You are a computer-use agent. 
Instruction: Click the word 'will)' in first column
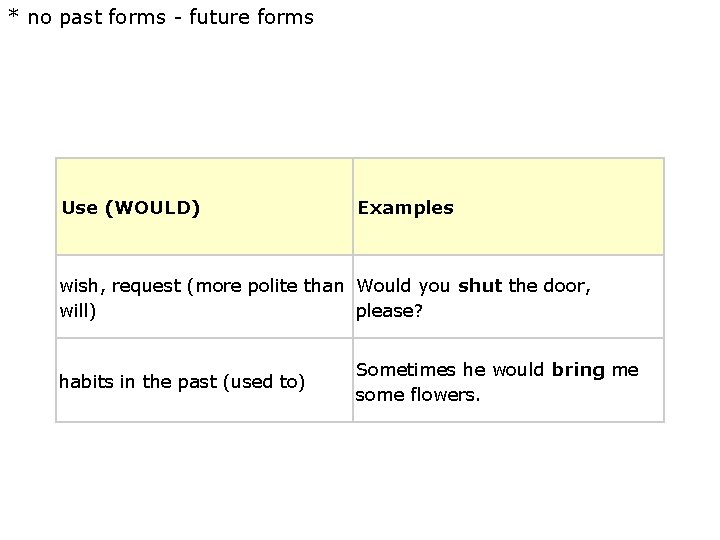click(x=78, y=311)
